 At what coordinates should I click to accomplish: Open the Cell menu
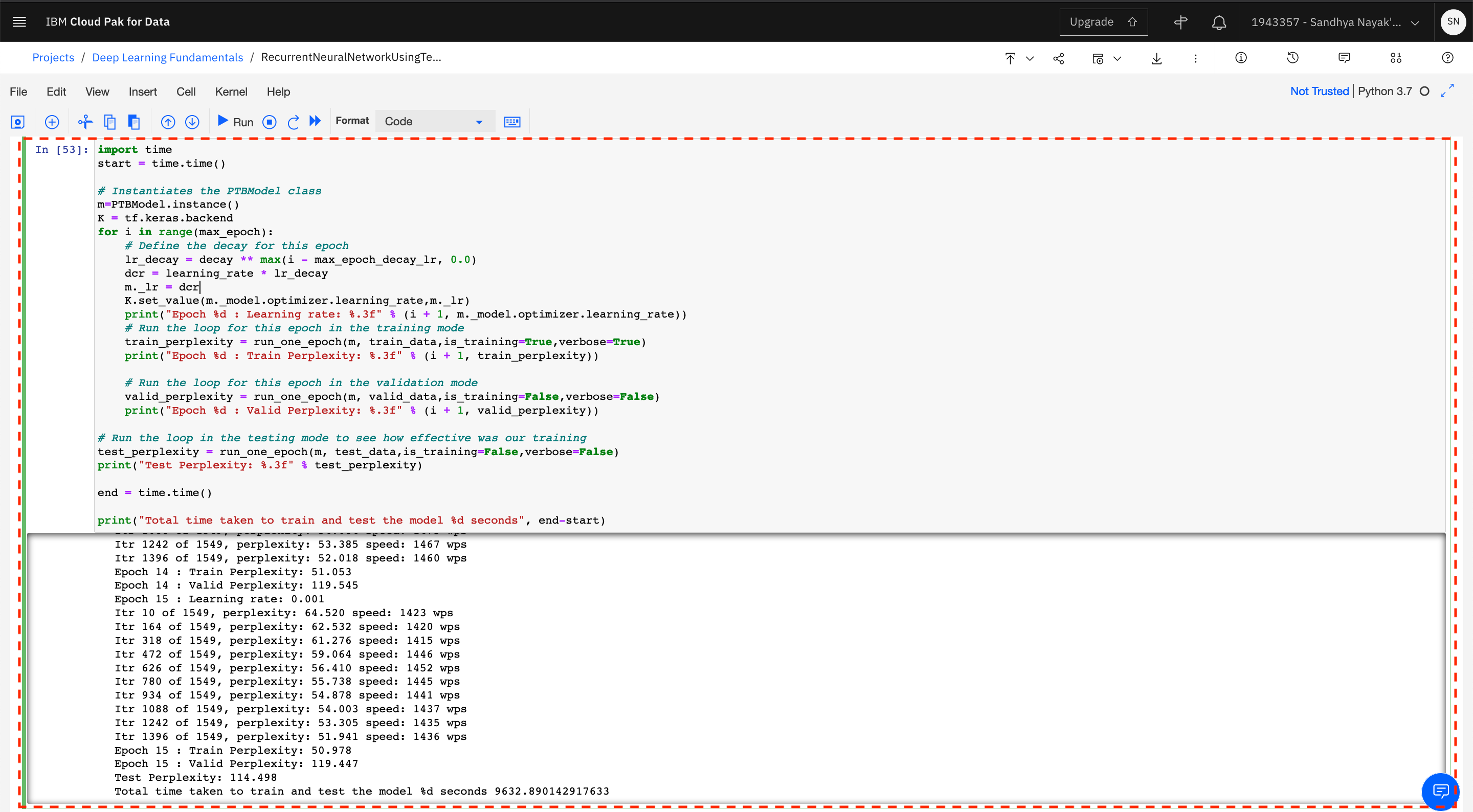click(x=186, y=91)
